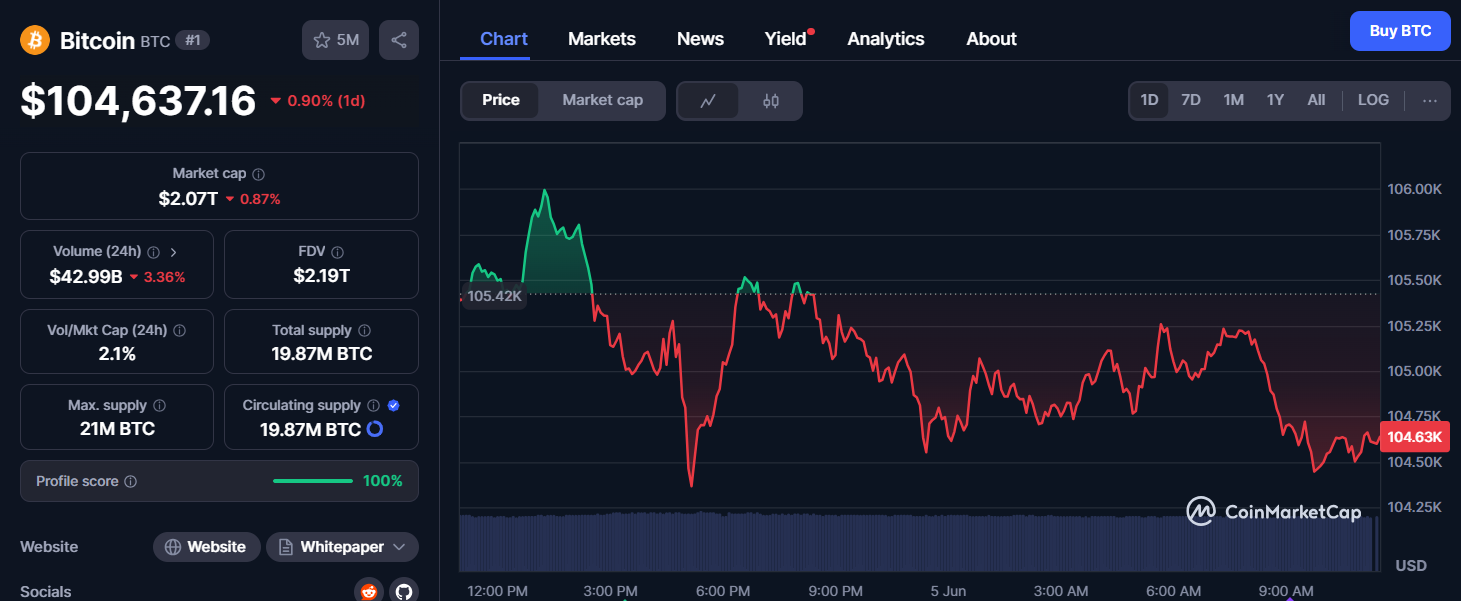1461x601 pixels.
Task: Click the Profile score progress bar
Action: tap(313, 481)
